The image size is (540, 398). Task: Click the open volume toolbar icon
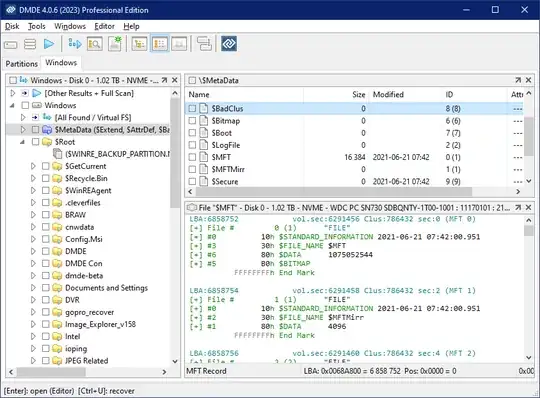click(x=75, y=44)
